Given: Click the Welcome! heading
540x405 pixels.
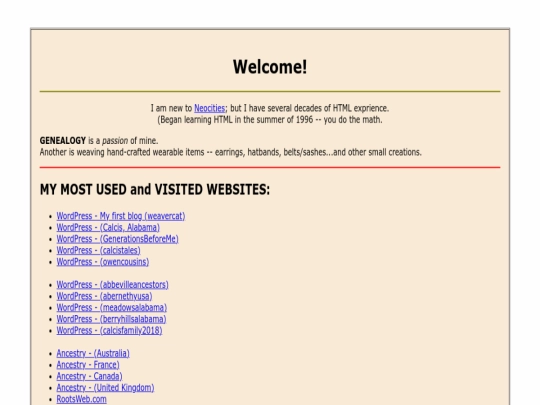Looking at the screenshot, I should pyautogui.click(x=270, y=67).
